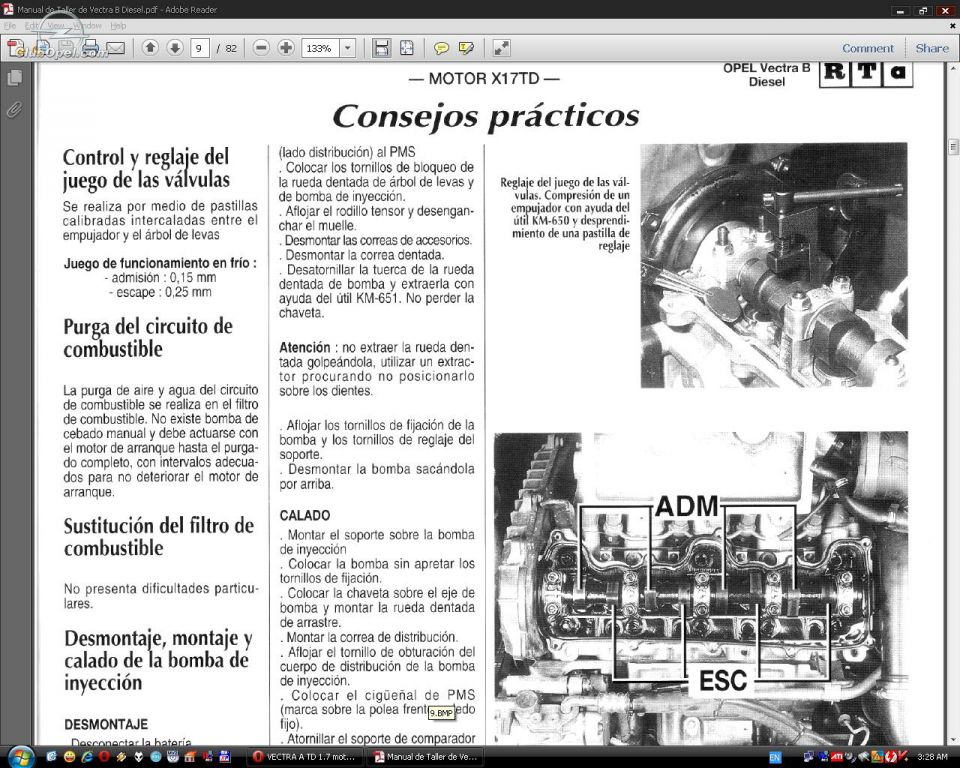Image resolution: width=960 pixels, height=768 pixels.
Task: Open the zoom level dropdown arrow
Action: click(348, 48)
